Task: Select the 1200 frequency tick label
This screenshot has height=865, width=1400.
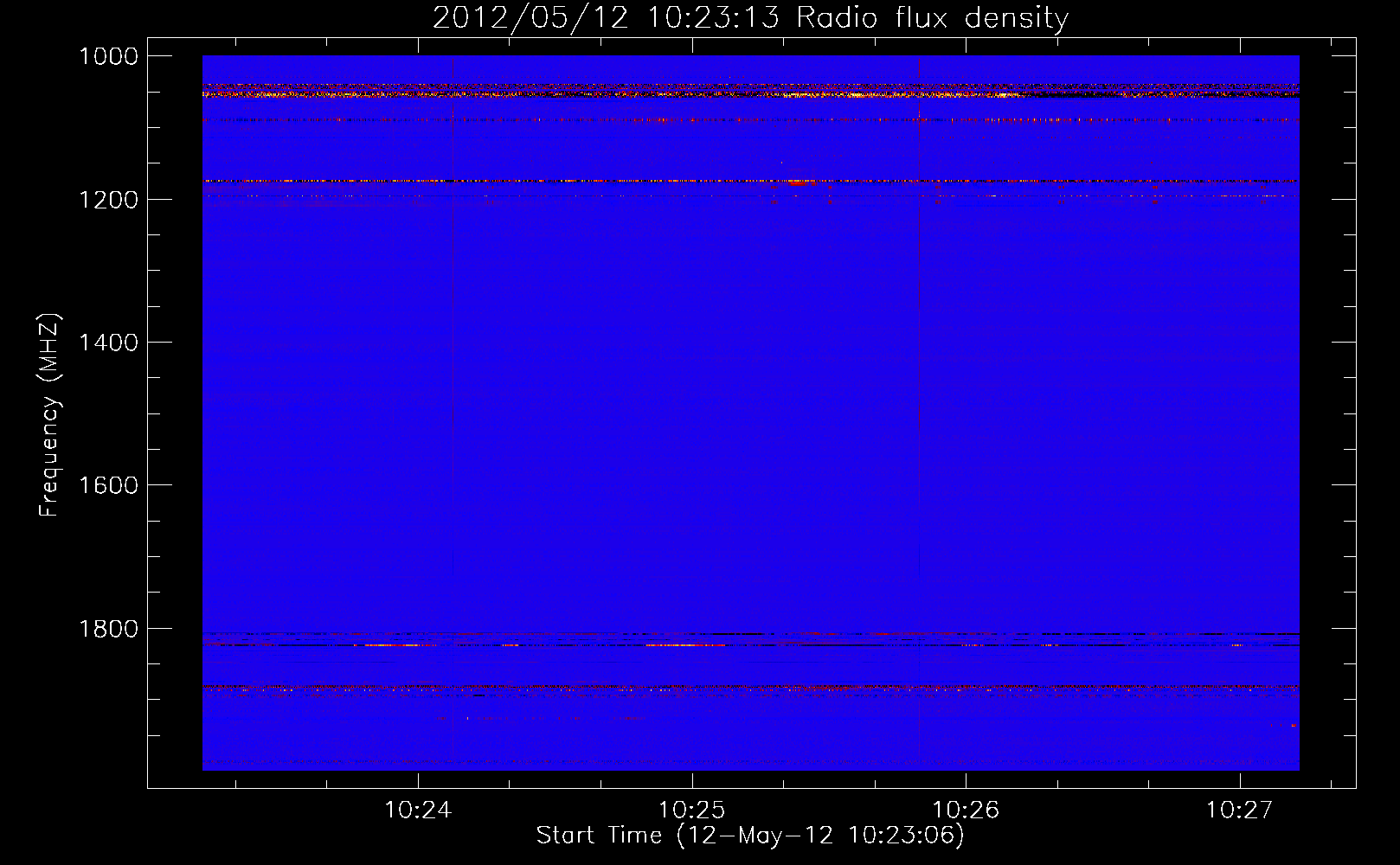Action: [109, 200]
